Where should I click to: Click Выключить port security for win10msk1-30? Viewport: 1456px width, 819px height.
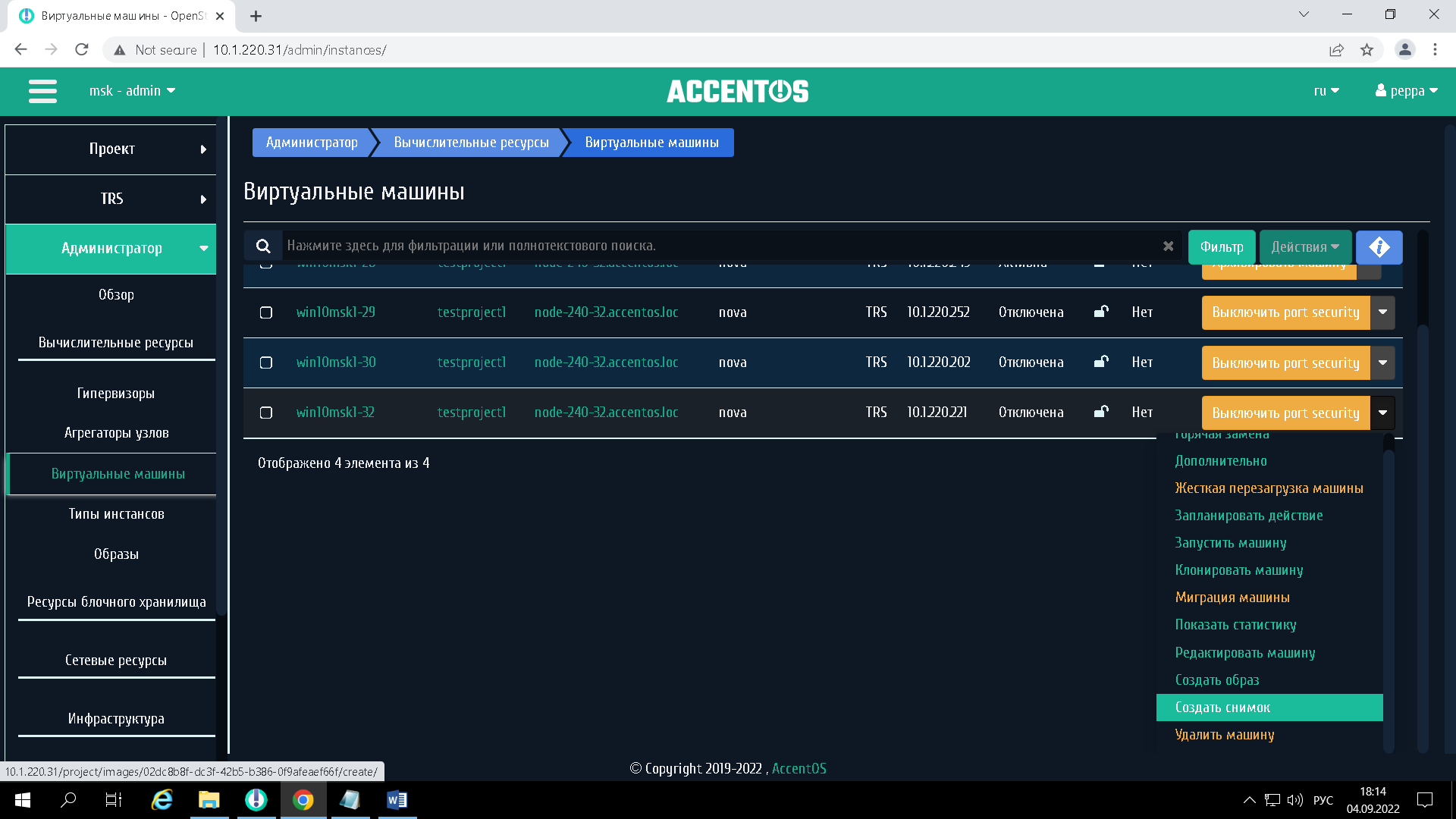click(x=1285, y=362)
